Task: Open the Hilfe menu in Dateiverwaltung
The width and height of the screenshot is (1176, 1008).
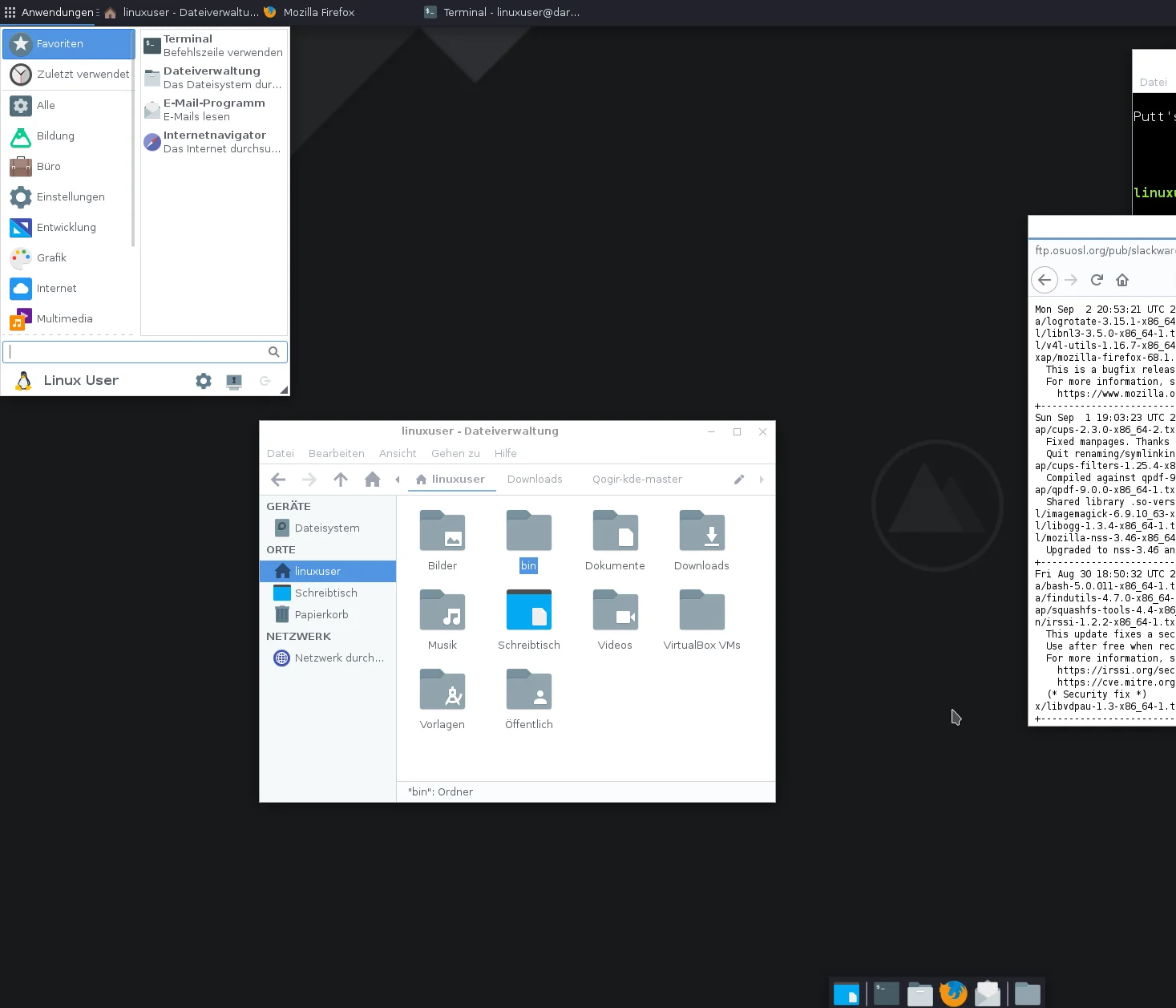Action: point(506,454)
